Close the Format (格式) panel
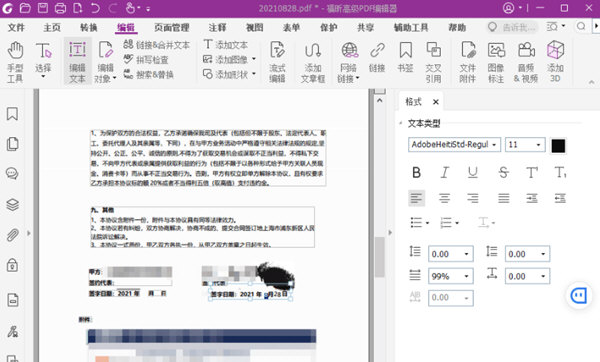600x362 pixels. click(x=435, y=102)
